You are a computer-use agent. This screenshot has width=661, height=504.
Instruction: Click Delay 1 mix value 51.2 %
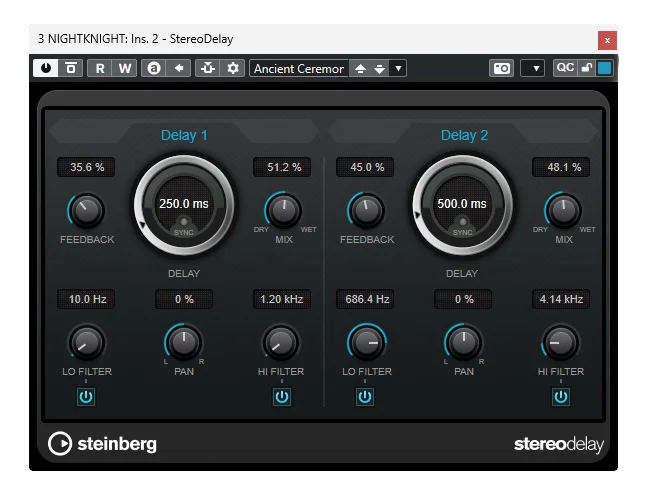[x=283, y=167]
